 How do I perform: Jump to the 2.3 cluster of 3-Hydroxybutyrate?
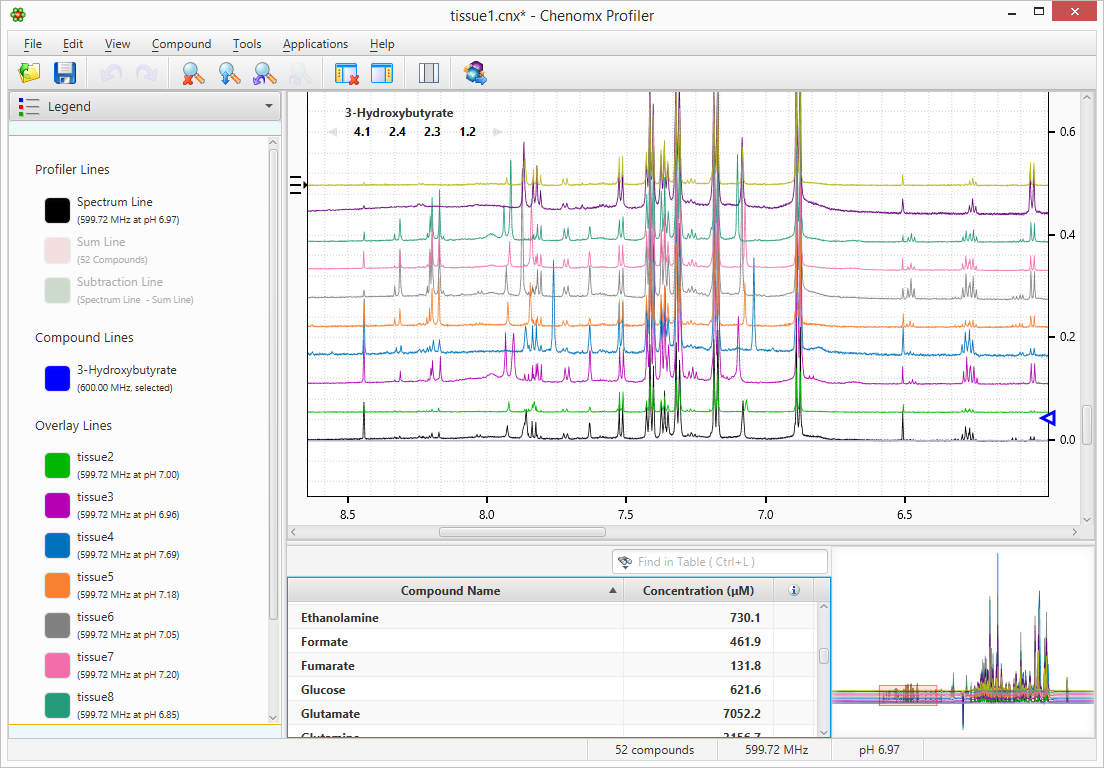pyautogui.click(x=432, y=132)
